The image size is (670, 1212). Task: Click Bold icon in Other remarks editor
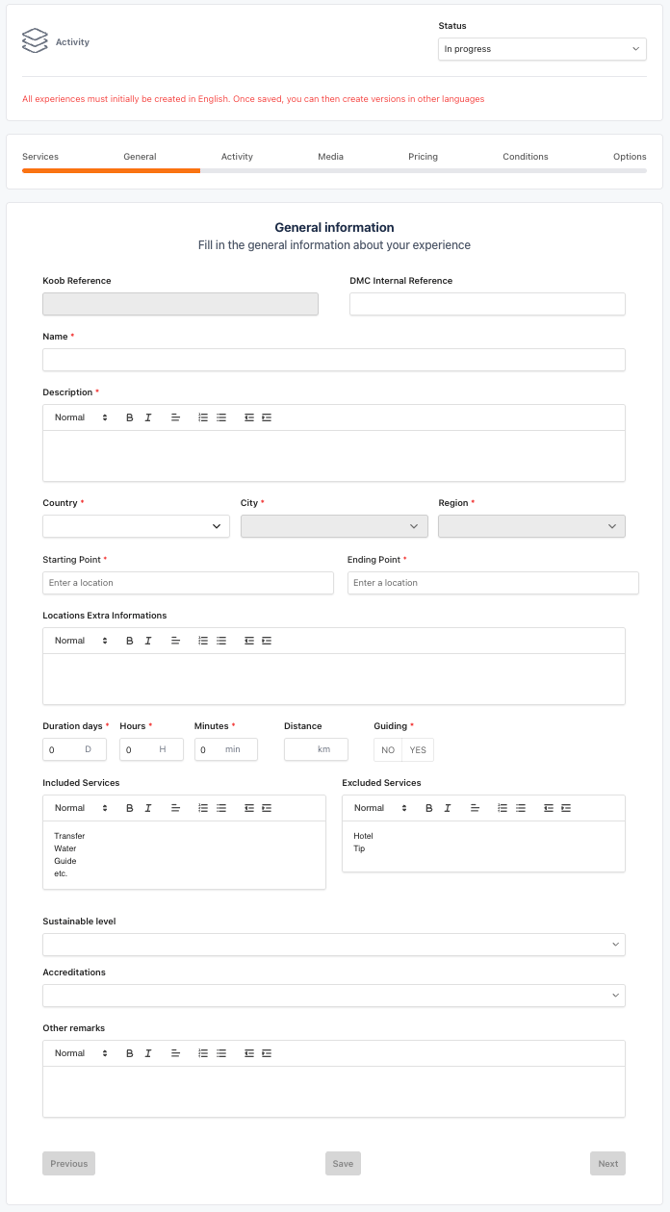click(130, 1054)
